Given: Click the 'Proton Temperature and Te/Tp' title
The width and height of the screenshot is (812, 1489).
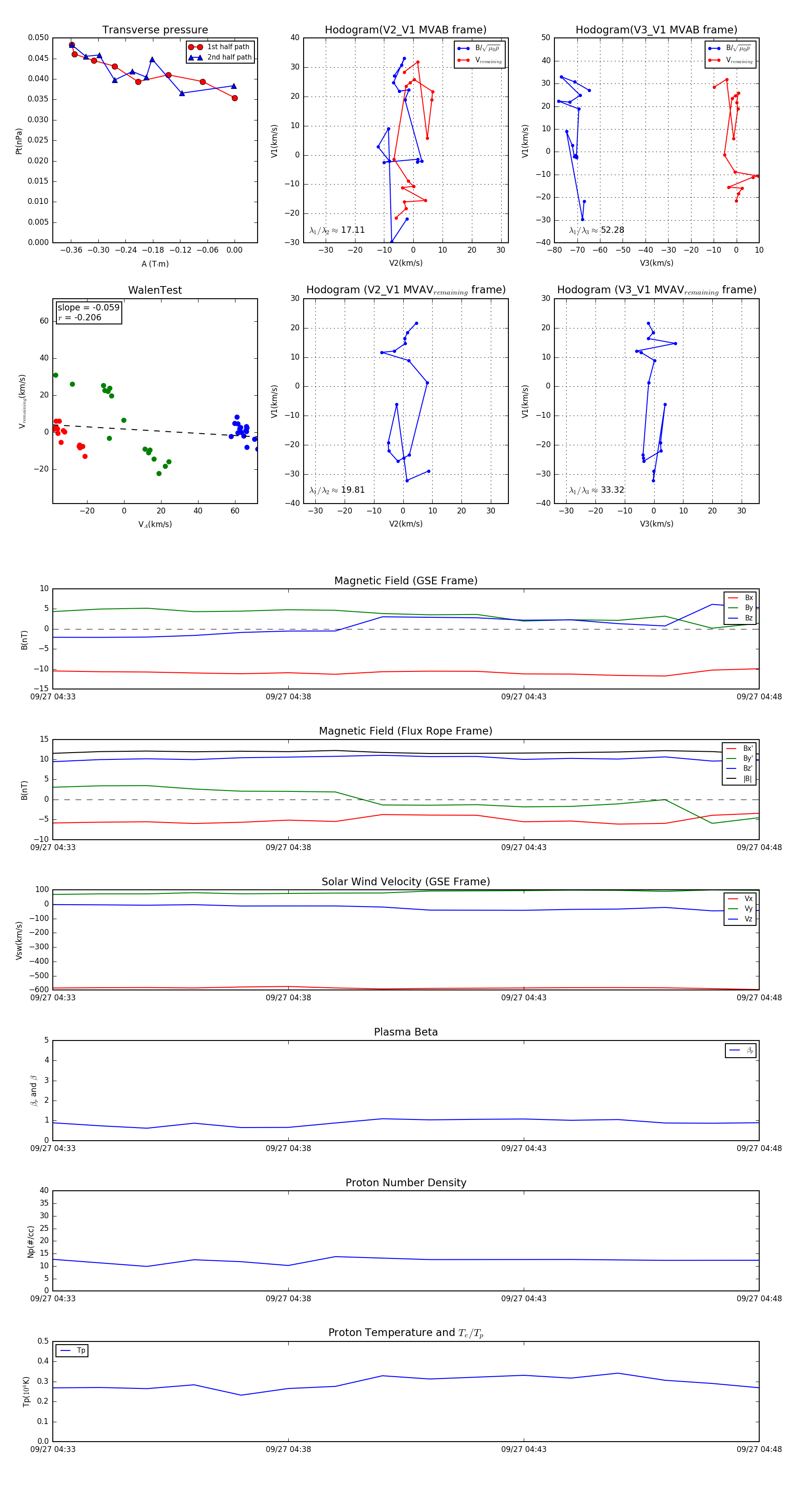Looking at the screenshot, I should pos(406,1333).
